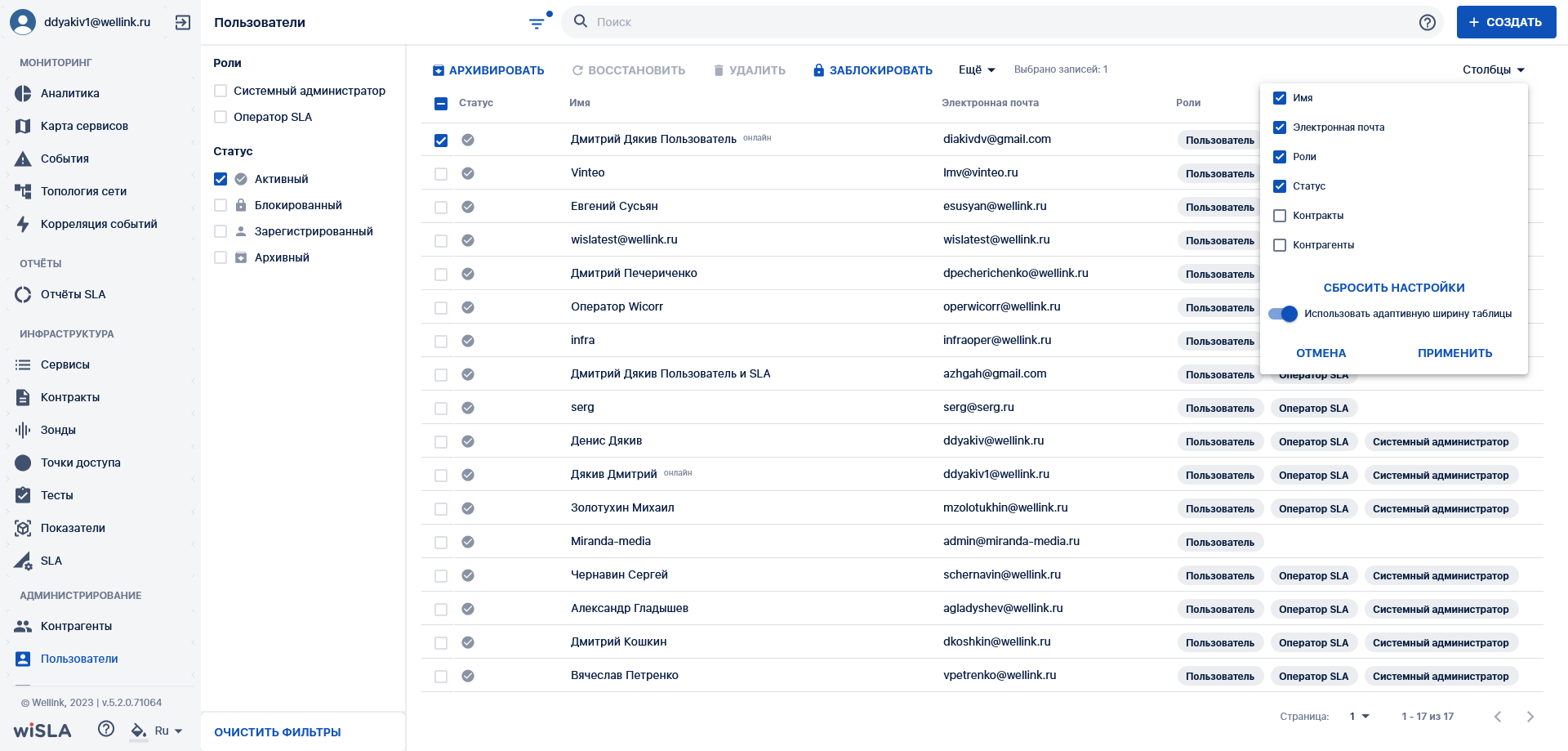The height and width of the screenshot is (751, 1568).
Task: Select the Vinteo row checkbox
Action: [441, 174]
